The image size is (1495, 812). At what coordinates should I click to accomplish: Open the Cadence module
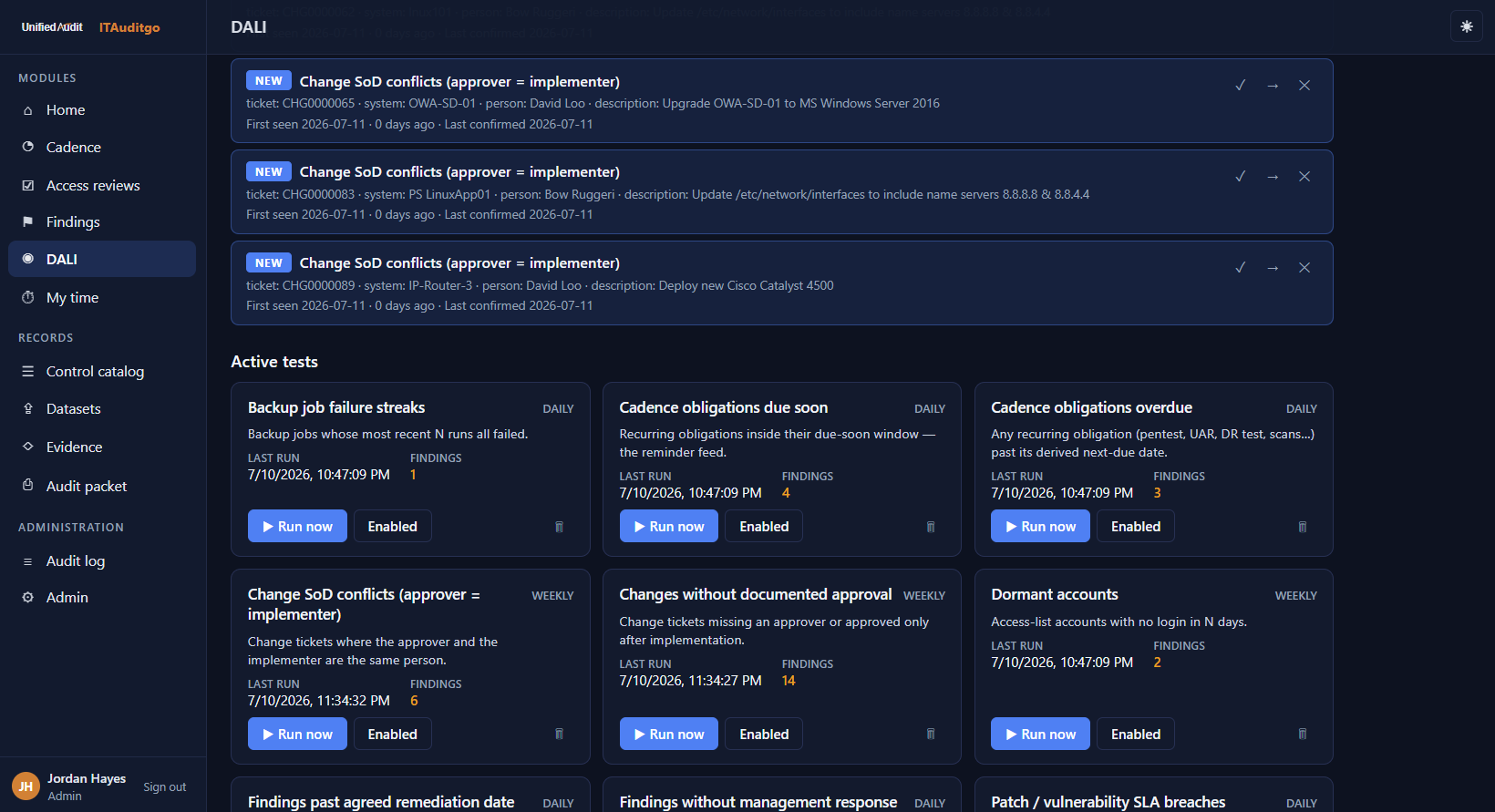pos(102,147)
